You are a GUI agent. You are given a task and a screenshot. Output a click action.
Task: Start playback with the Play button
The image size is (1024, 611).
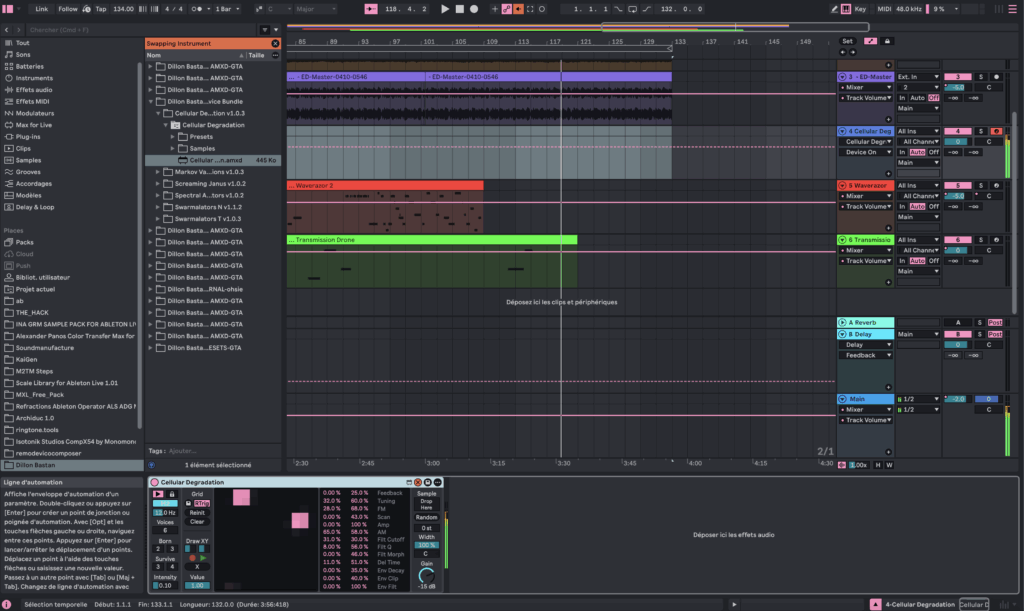[x=445, y=9]
